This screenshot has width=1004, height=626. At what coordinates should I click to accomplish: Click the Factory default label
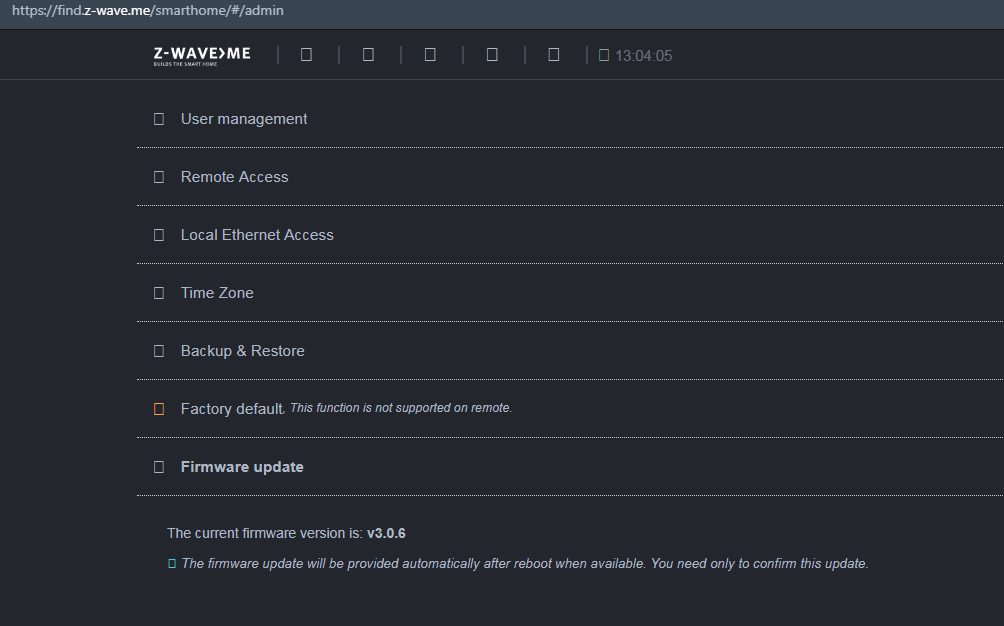click(x=232, y=409)
